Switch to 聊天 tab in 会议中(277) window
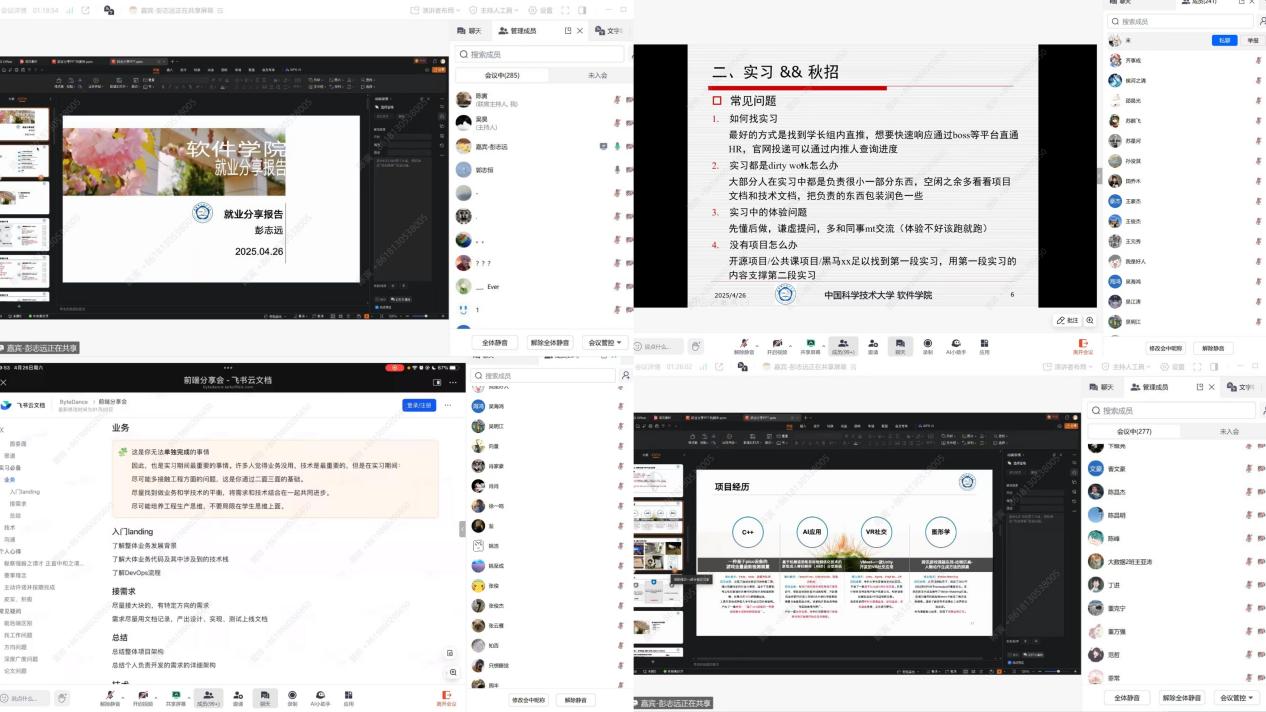The width and height of the screenshot is (1266, 712). 1101,387
